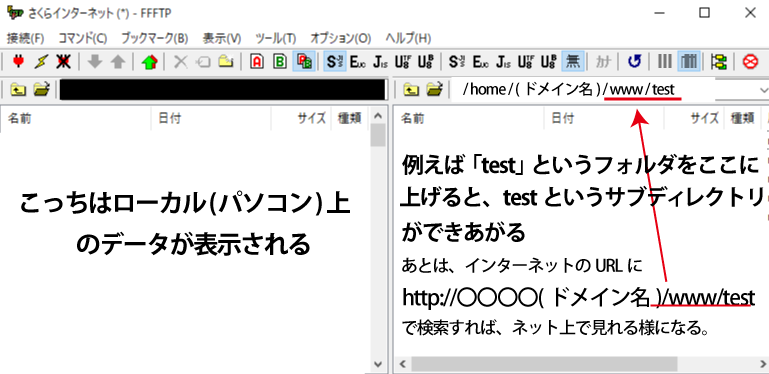Viewport: 769px width, 374px height.
Task: Sort local pane by サイズ column
Action: 301,119
